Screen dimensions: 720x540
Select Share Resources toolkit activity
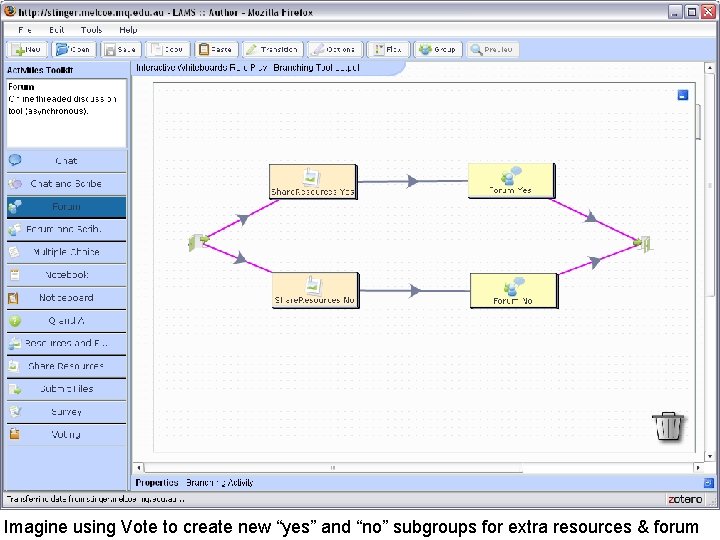(x=66, y=366)
